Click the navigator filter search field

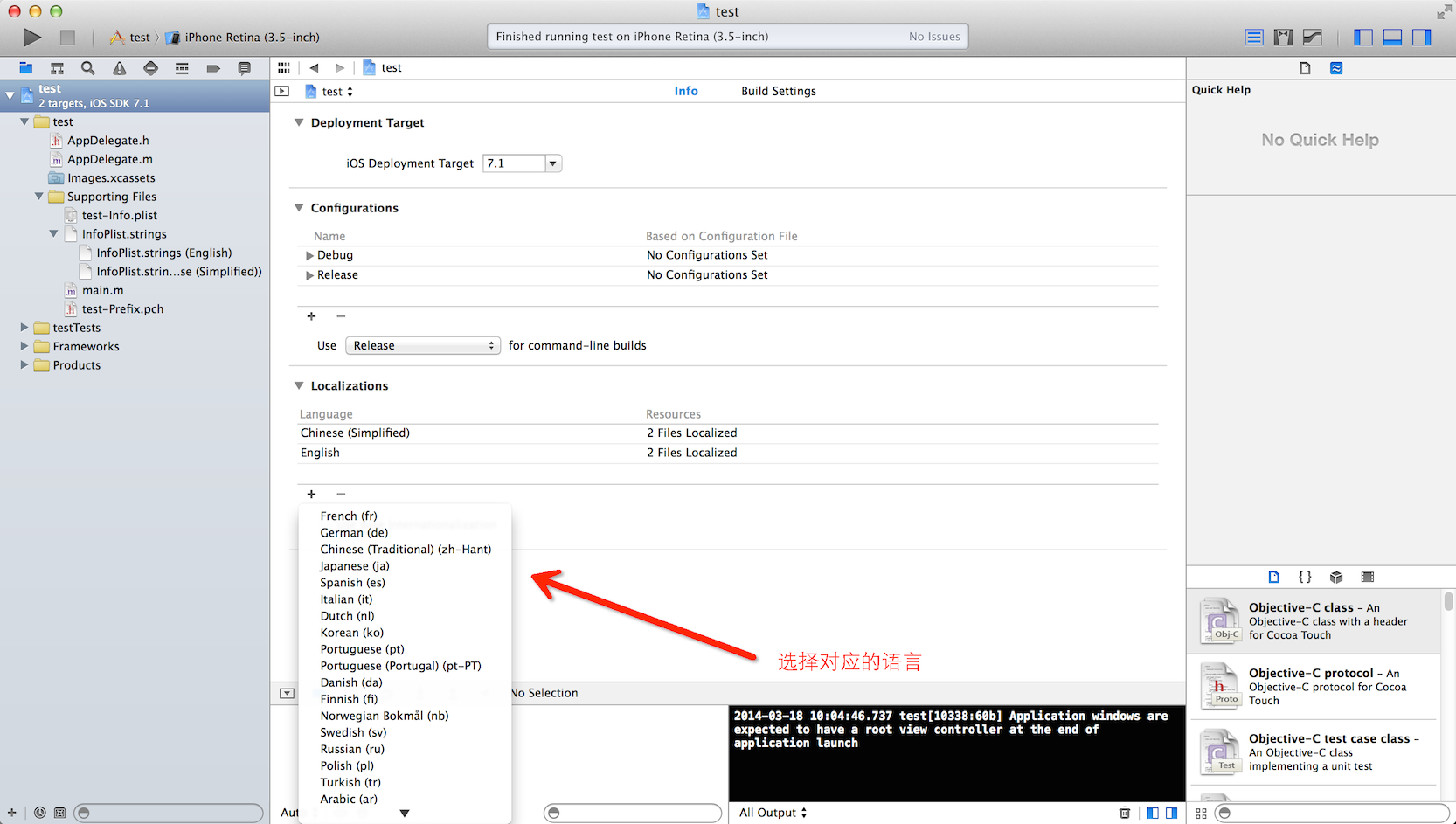(169, 813)
